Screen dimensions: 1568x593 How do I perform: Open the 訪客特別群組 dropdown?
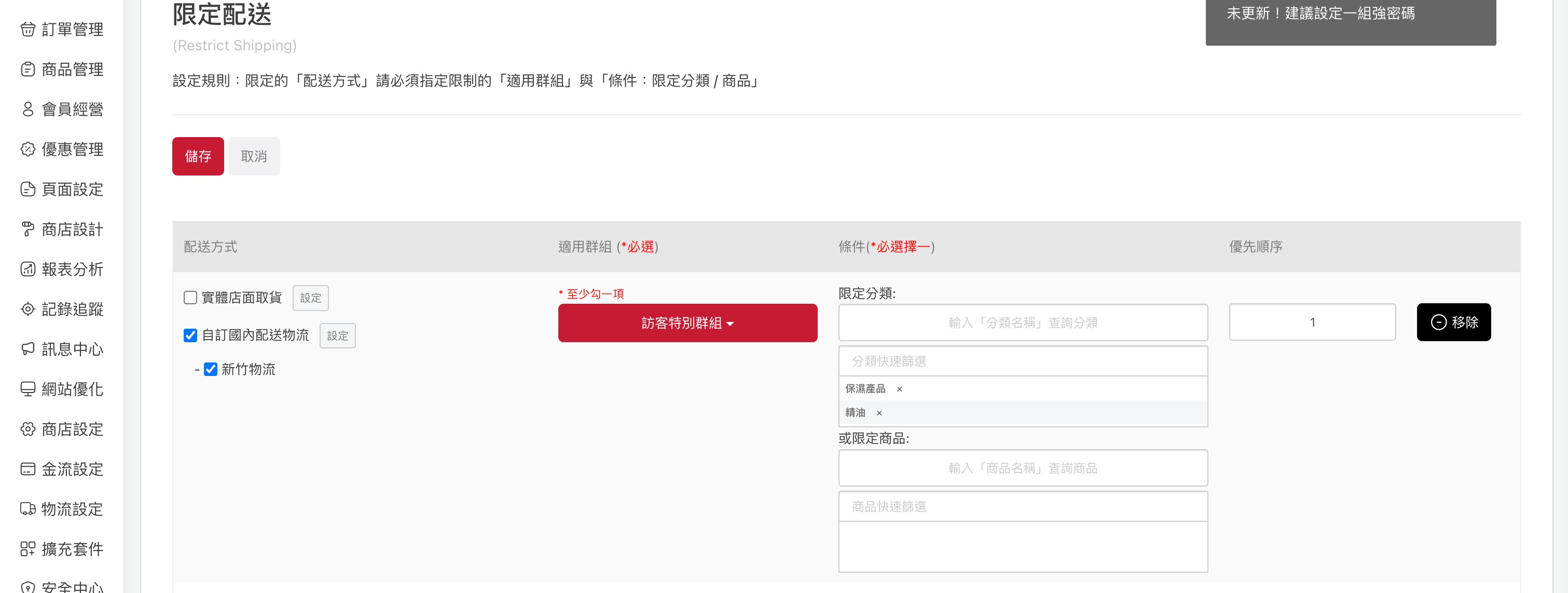click(x=687, y=323)
